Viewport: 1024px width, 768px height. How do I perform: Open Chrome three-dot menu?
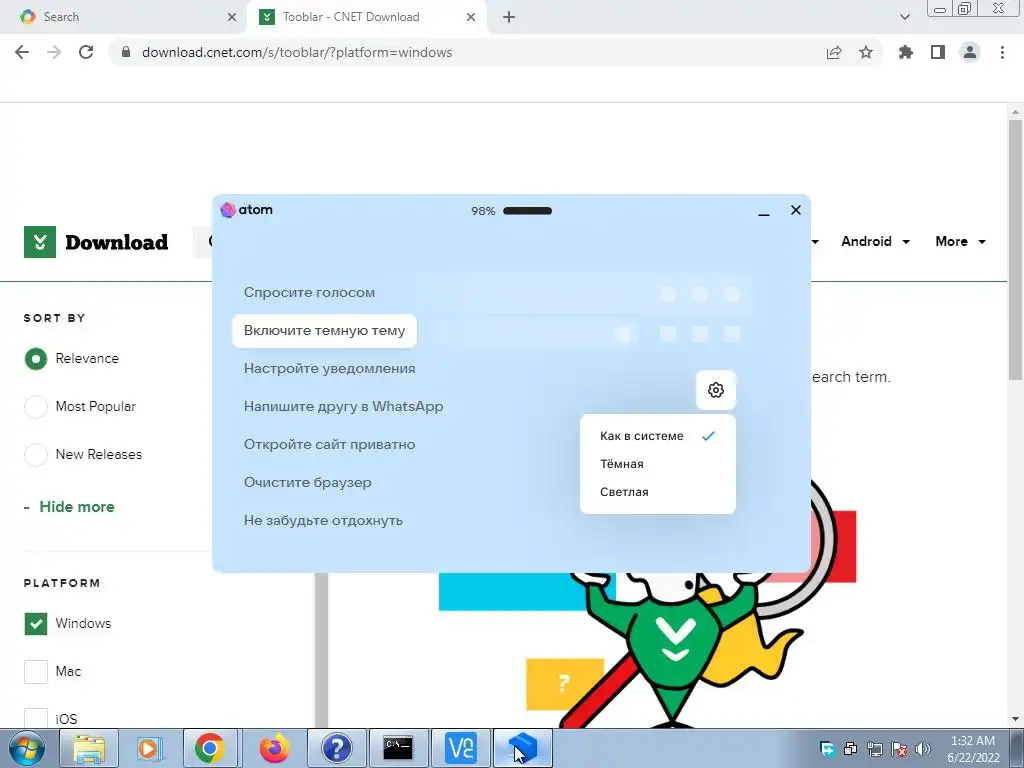point(1002,52)
